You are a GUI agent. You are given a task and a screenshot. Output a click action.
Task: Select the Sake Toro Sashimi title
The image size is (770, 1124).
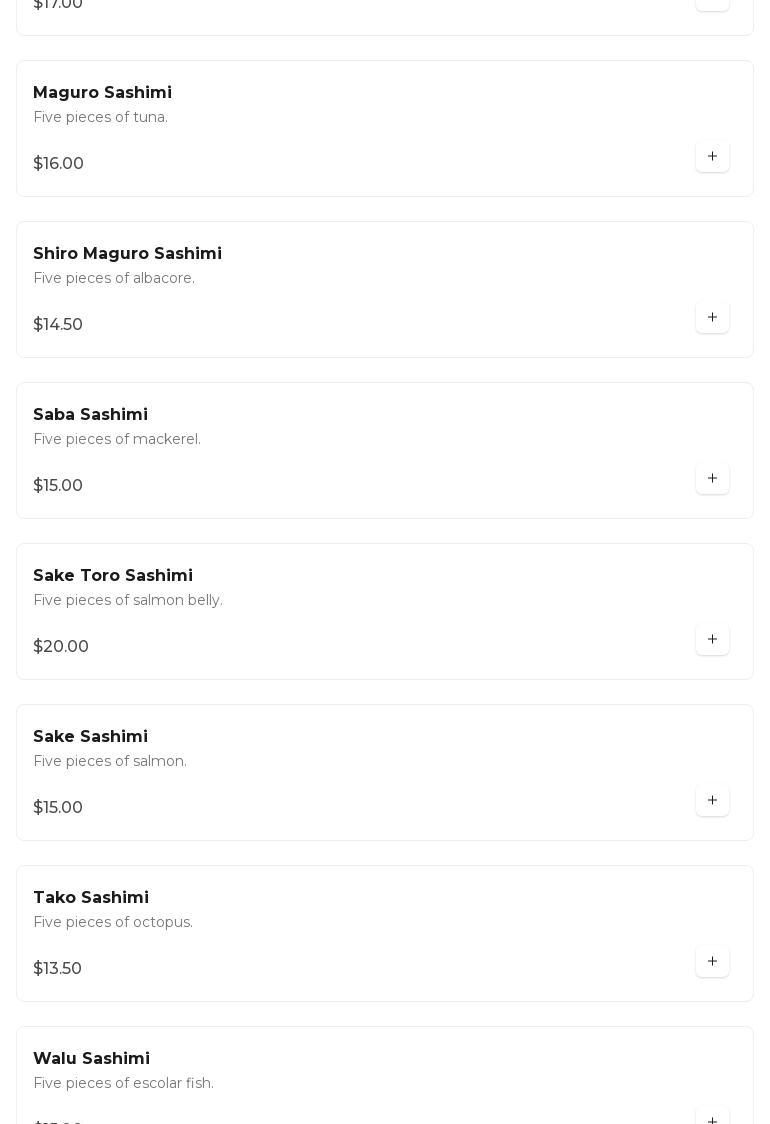pyautogui.click(x=113, y=576)
